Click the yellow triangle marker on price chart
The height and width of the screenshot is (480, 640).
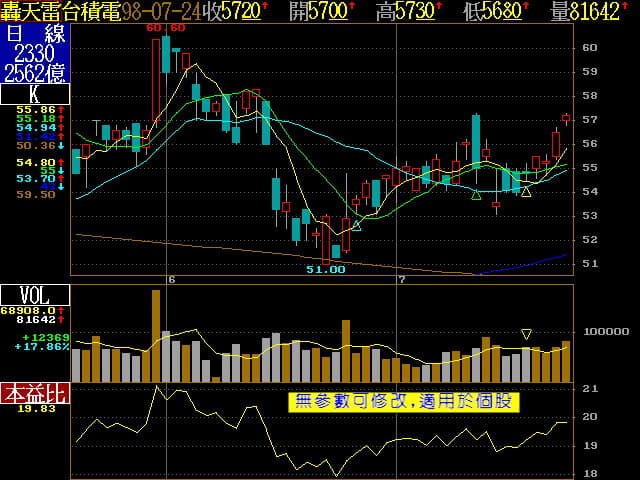coord(526,190)
